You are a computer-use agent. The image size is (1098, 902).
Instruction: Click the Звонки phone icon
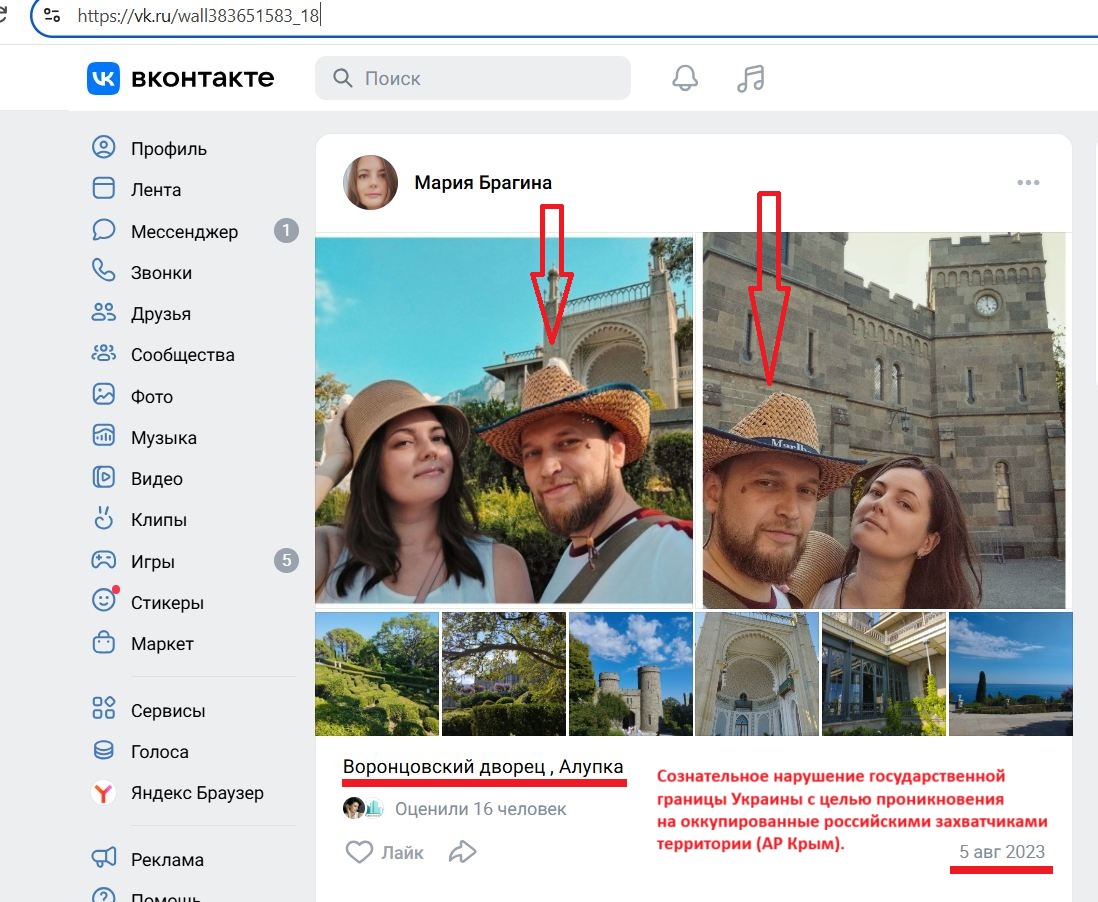click(104, 271)
